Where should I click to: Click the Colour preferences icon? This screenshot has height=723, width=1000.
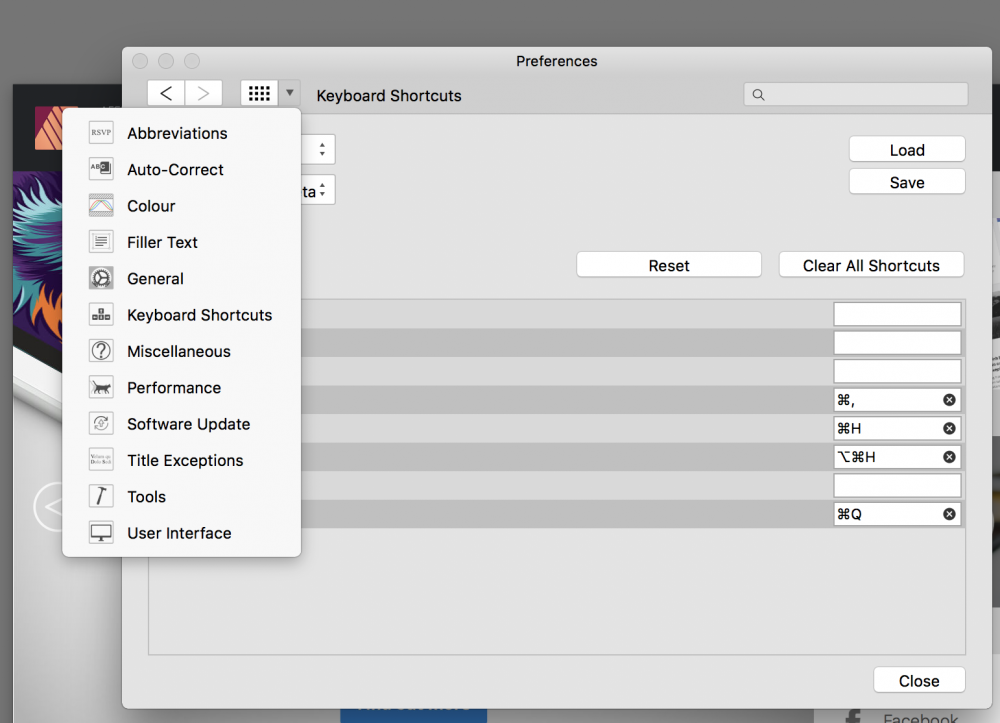(101, 206)
